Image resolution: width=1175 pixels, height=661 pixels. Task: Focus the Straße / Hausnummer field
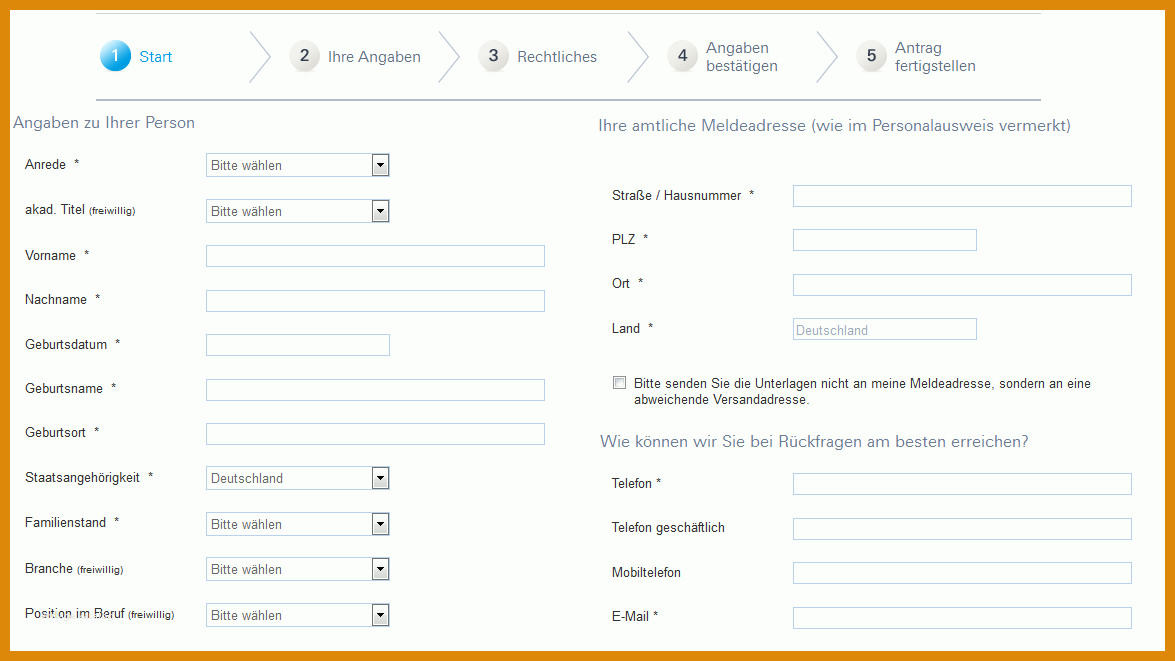tap(962, 196)
